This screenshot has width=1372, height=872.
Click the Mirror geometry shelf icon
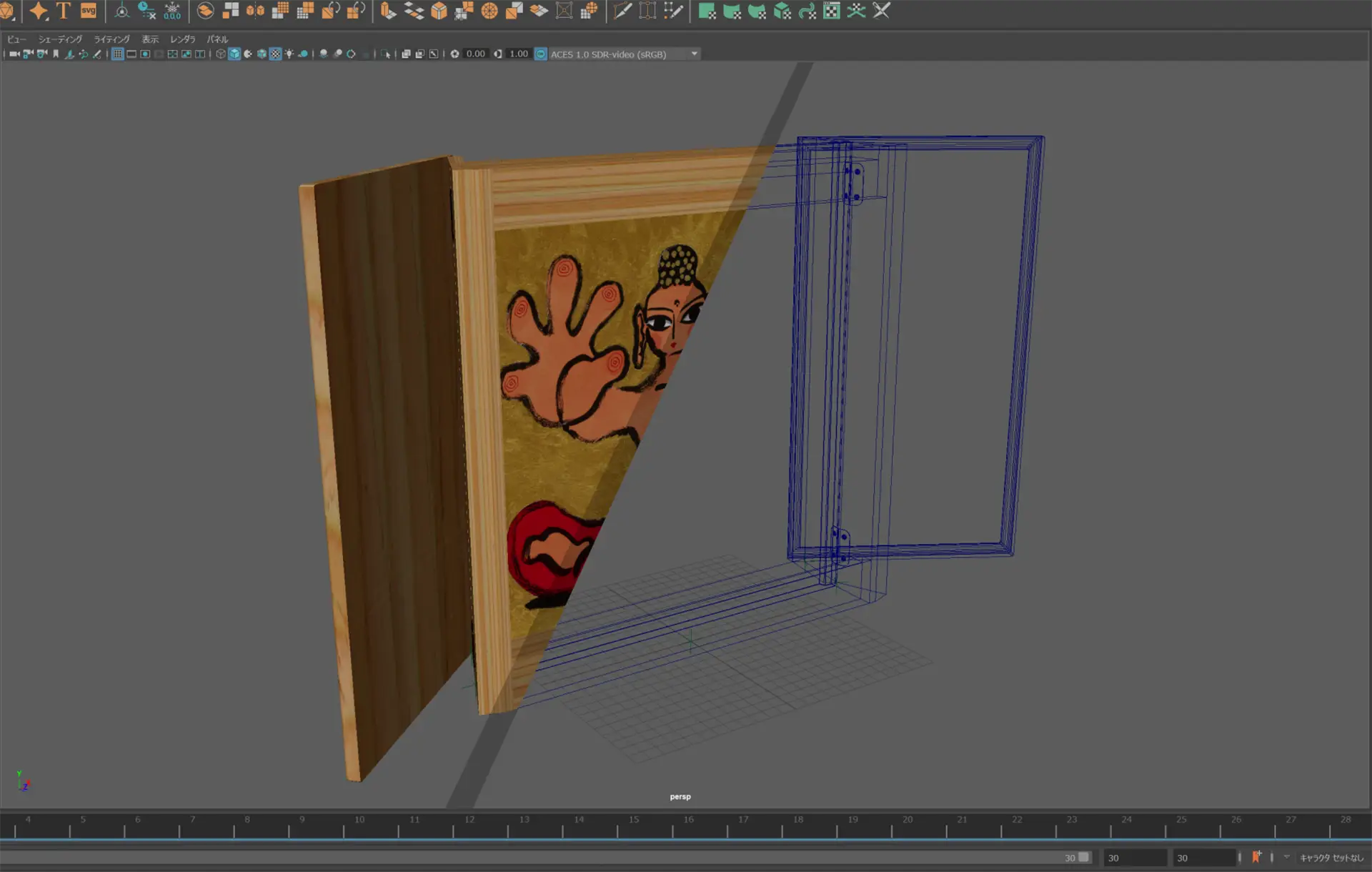click(x=255, y=11)
